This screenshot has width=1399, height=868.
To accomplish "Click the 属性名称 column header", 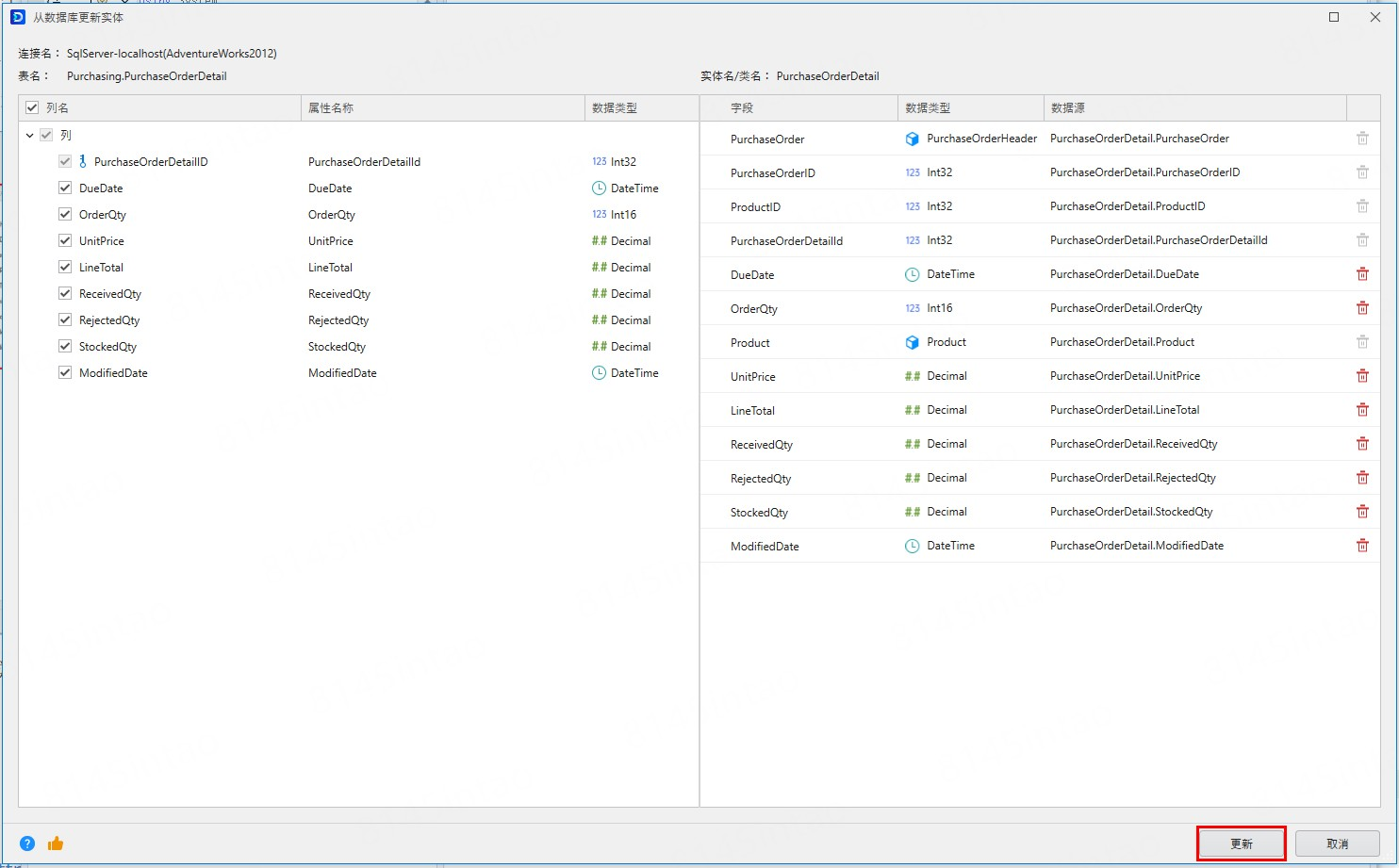I will tap(331, 108).
